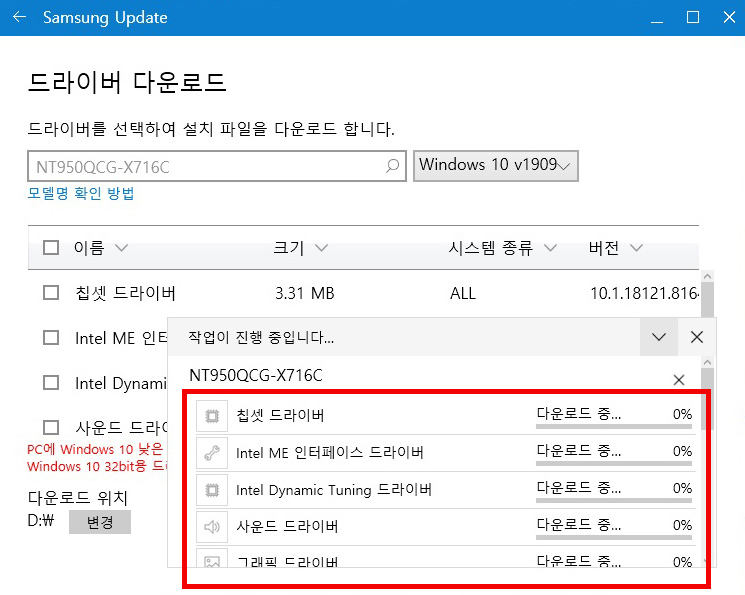Screen dimensions: 745x595
Task: Check the 칩셋 드라이버 checkbox
Action: [x=51, y=292]
